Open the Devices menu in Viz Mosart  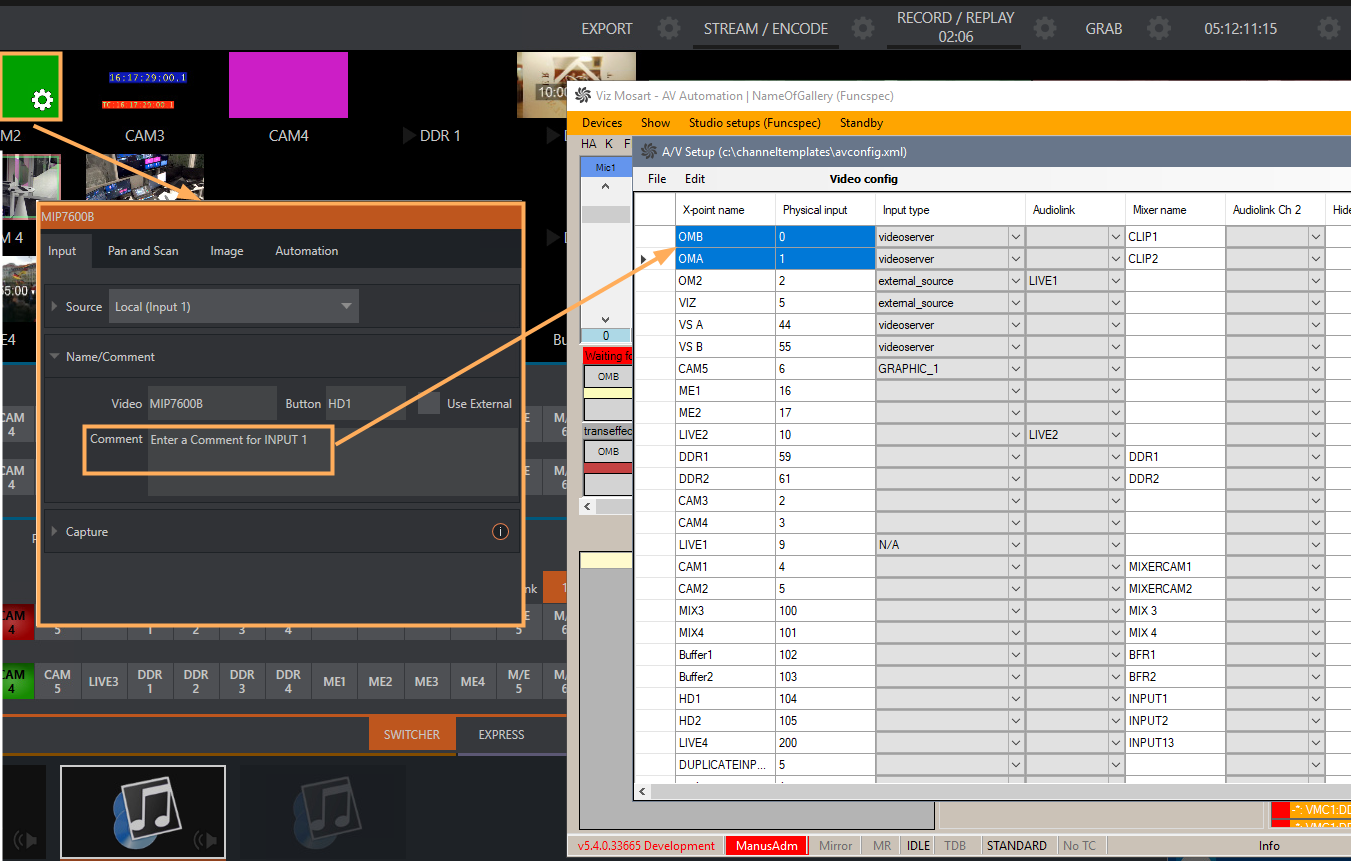602,123
